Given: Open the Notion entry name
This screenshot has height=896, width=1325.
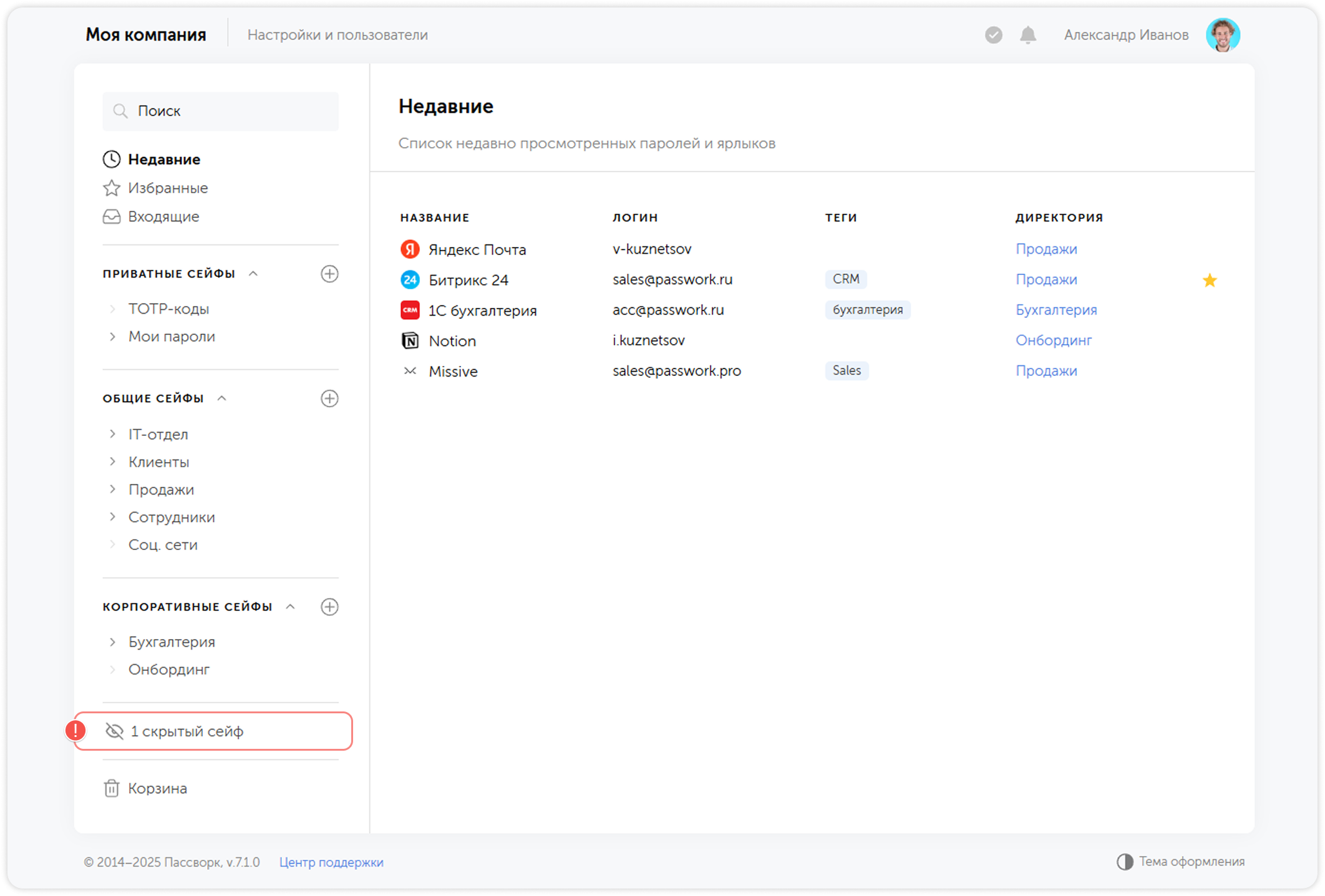Looking at the screenshot, I should [x=452, y=341].
